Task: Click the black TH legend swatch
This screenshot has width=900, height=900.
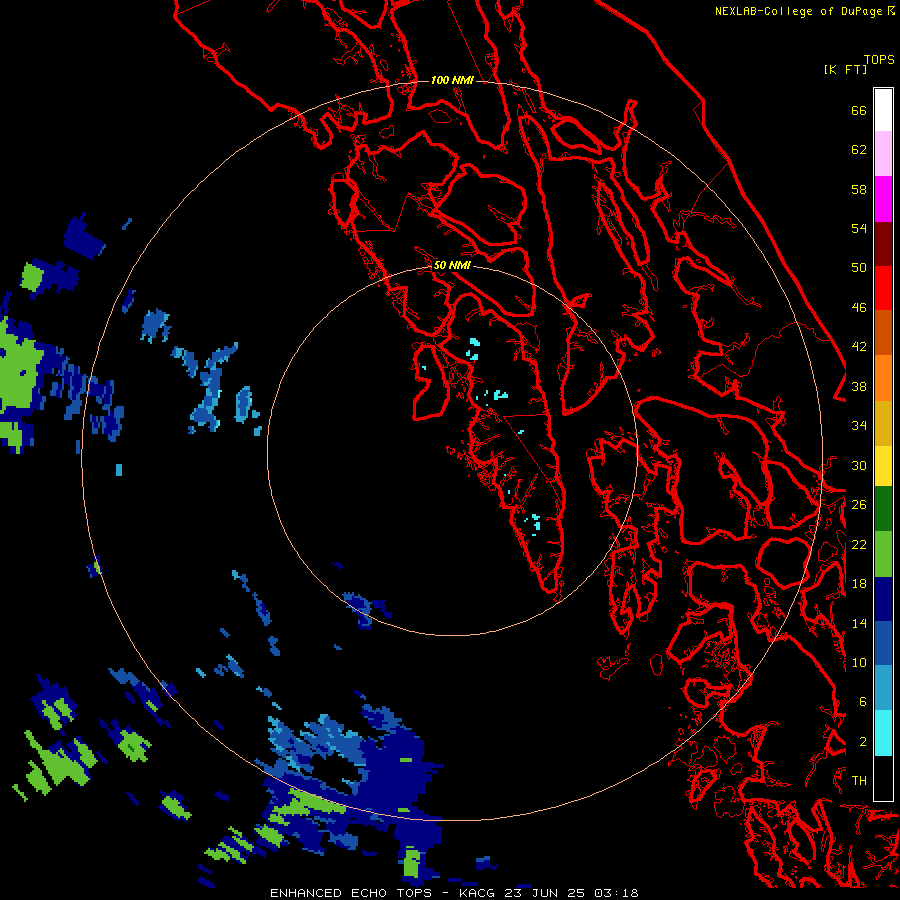Action: tap(883, 778)
